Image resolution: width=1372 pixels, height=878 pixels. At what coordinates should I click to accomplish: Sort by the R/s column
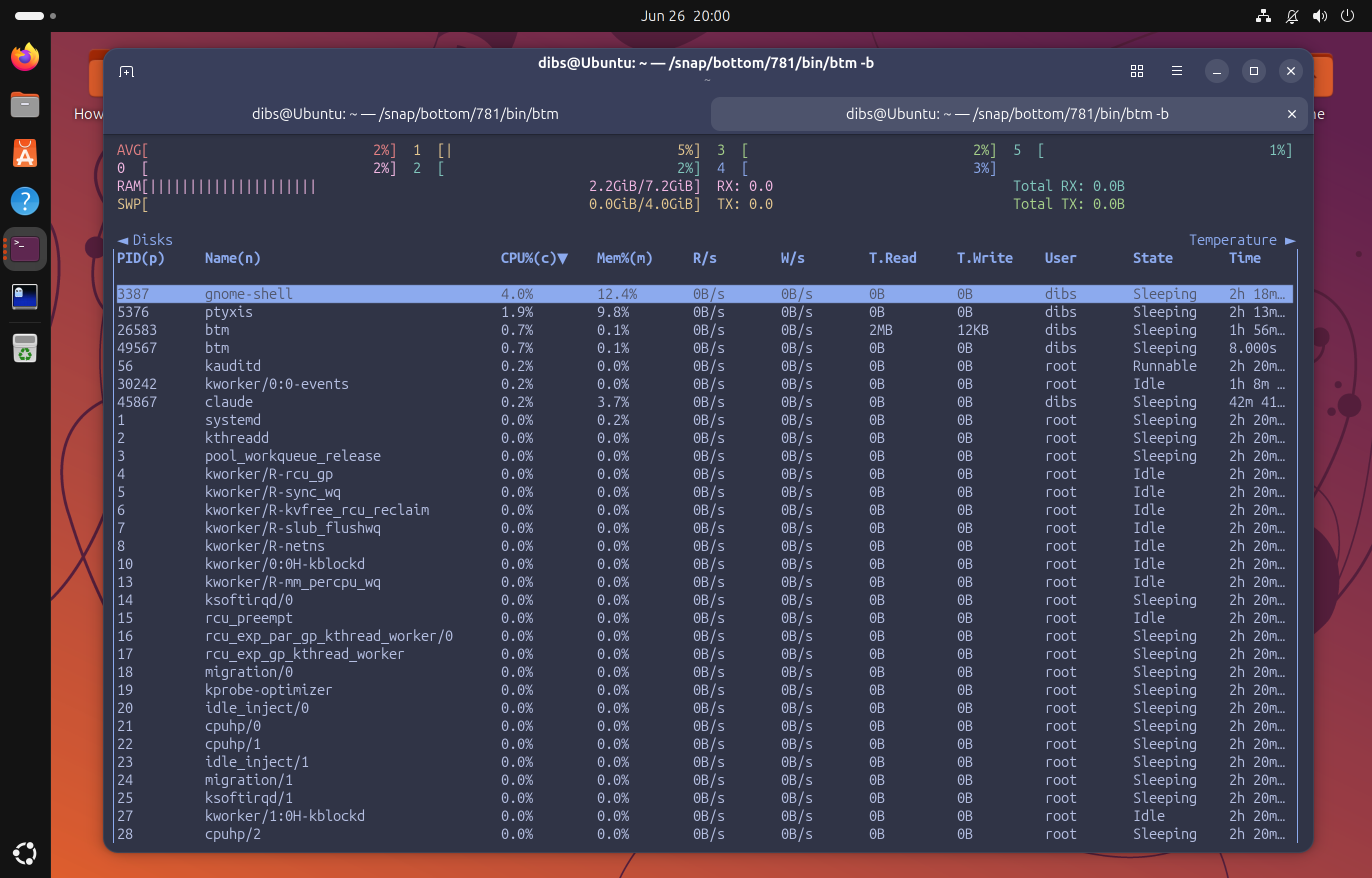(704, 258)
